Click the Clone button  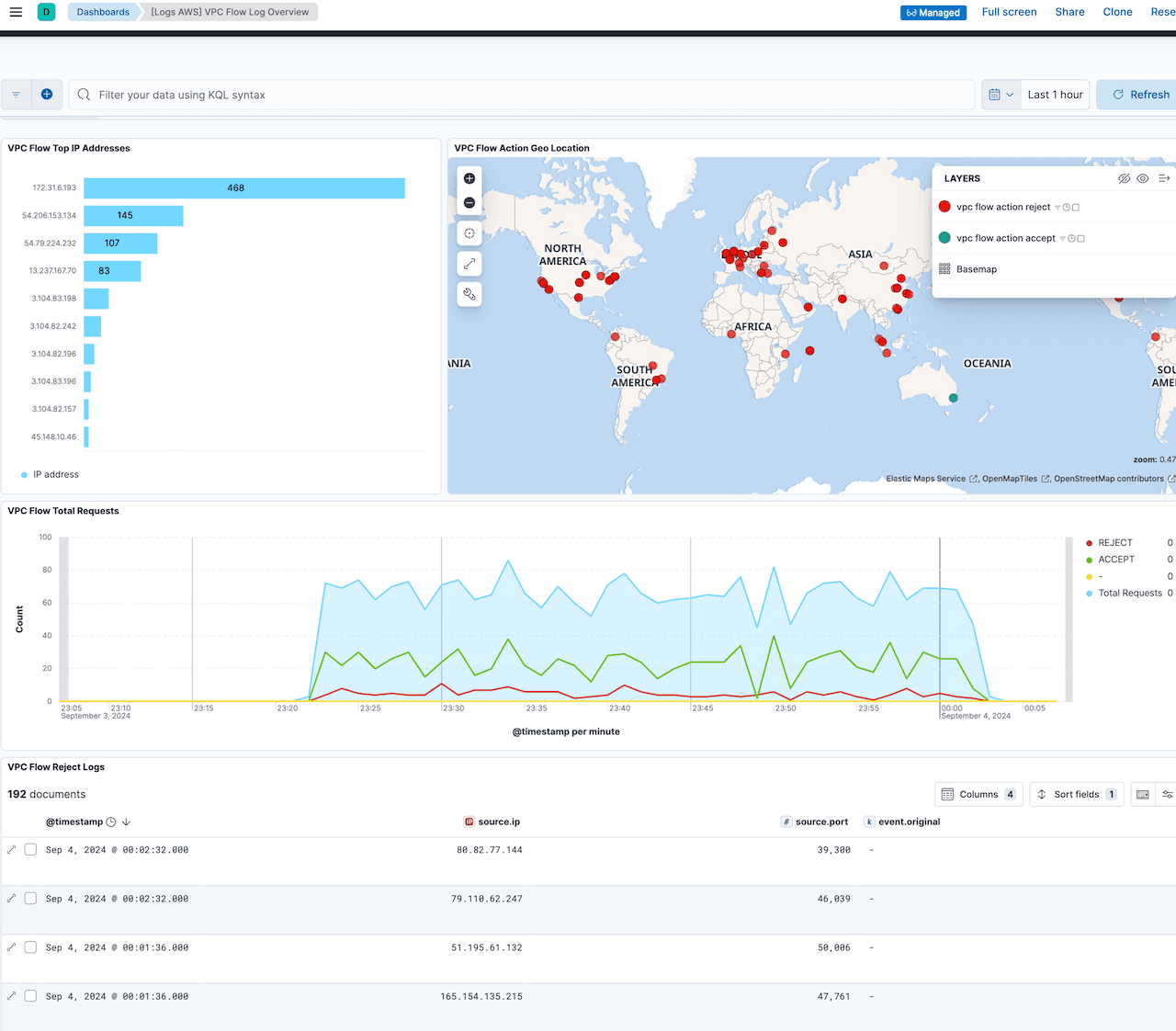pyautogui.click(x=1117, y=12)
